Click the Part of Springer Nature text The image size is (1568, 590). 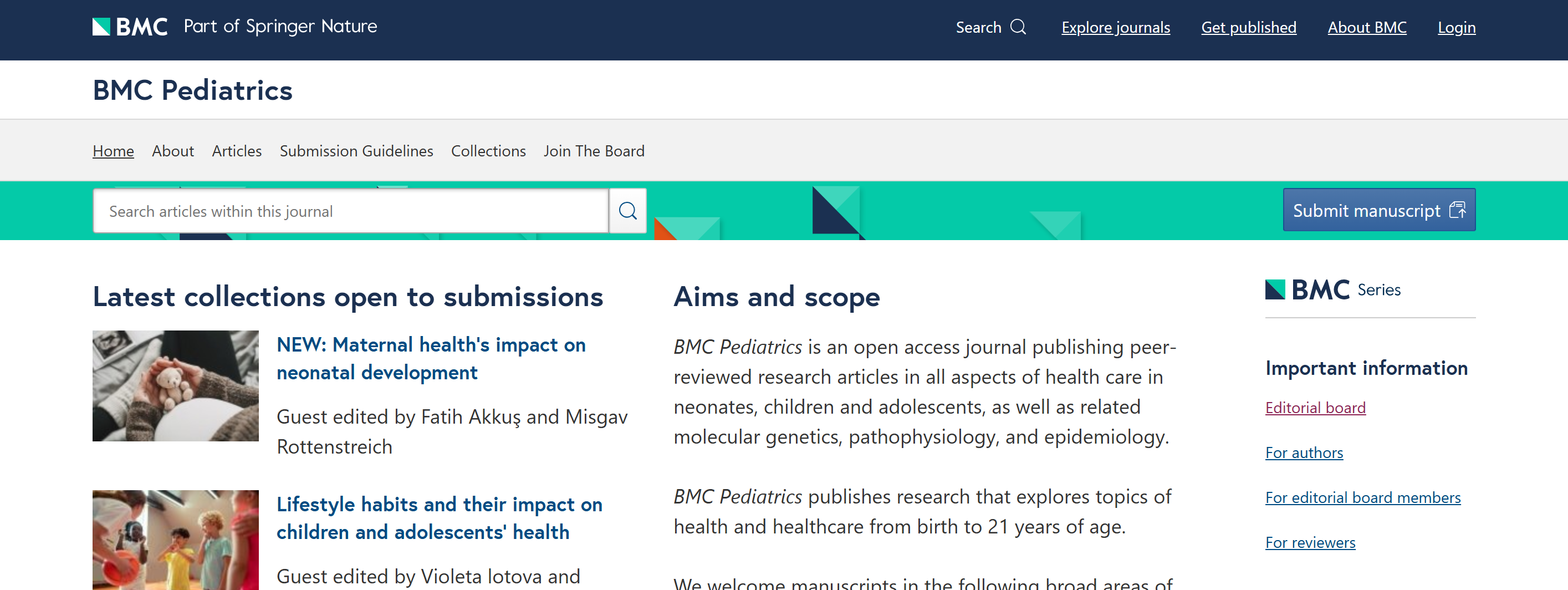tap(280, 27)
